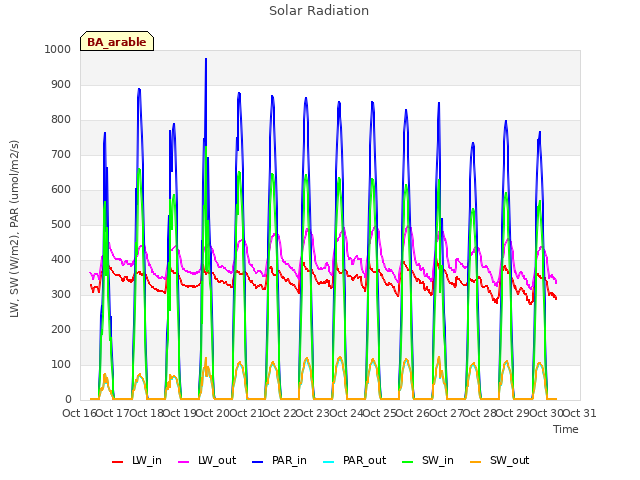Click the y-axis label LW, SW, PAR
640x480 pixels.
pos(14,229)
